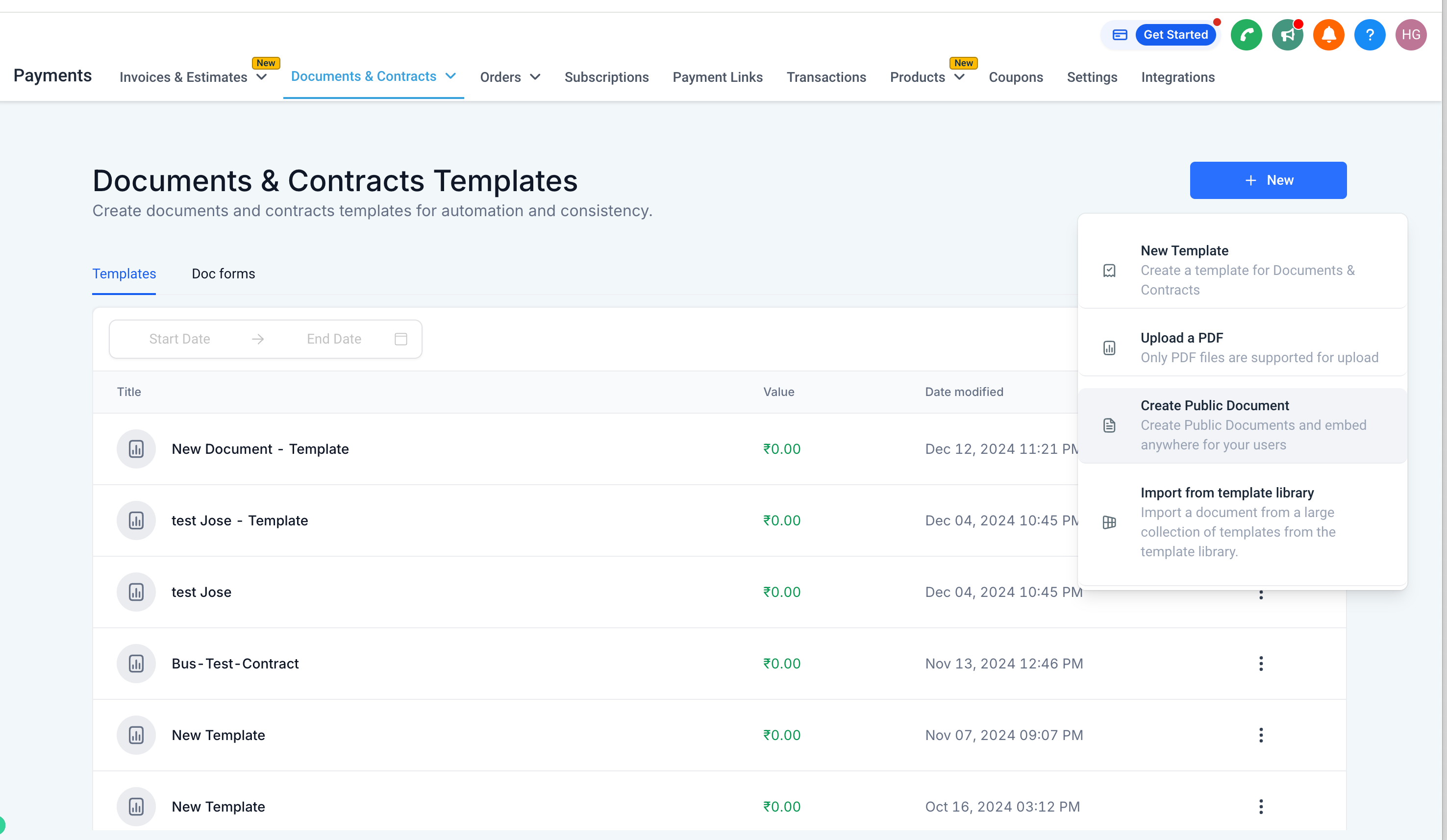Click the Start Date input field

pos(179,339)
